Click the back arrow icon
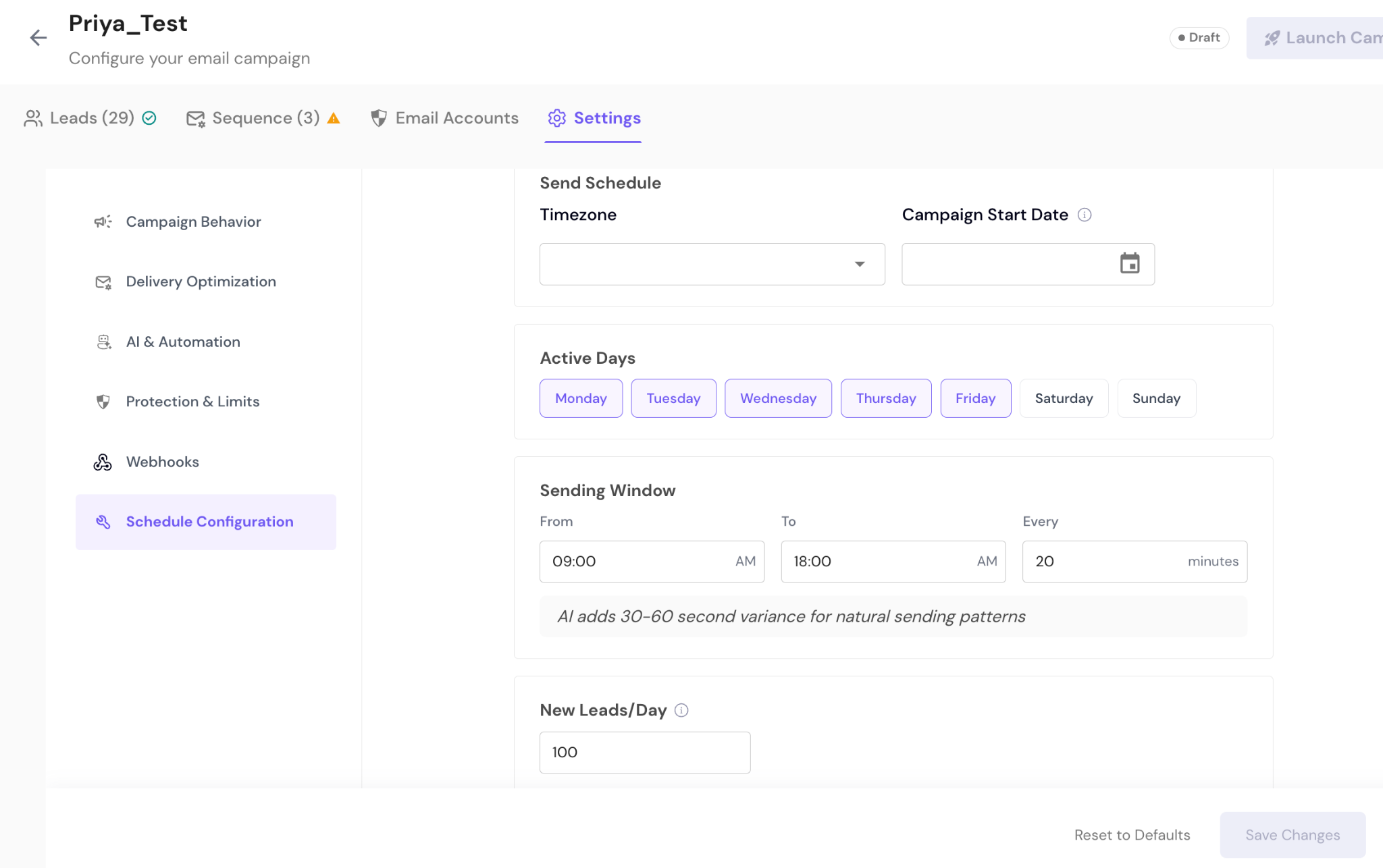 click(38, 38)
